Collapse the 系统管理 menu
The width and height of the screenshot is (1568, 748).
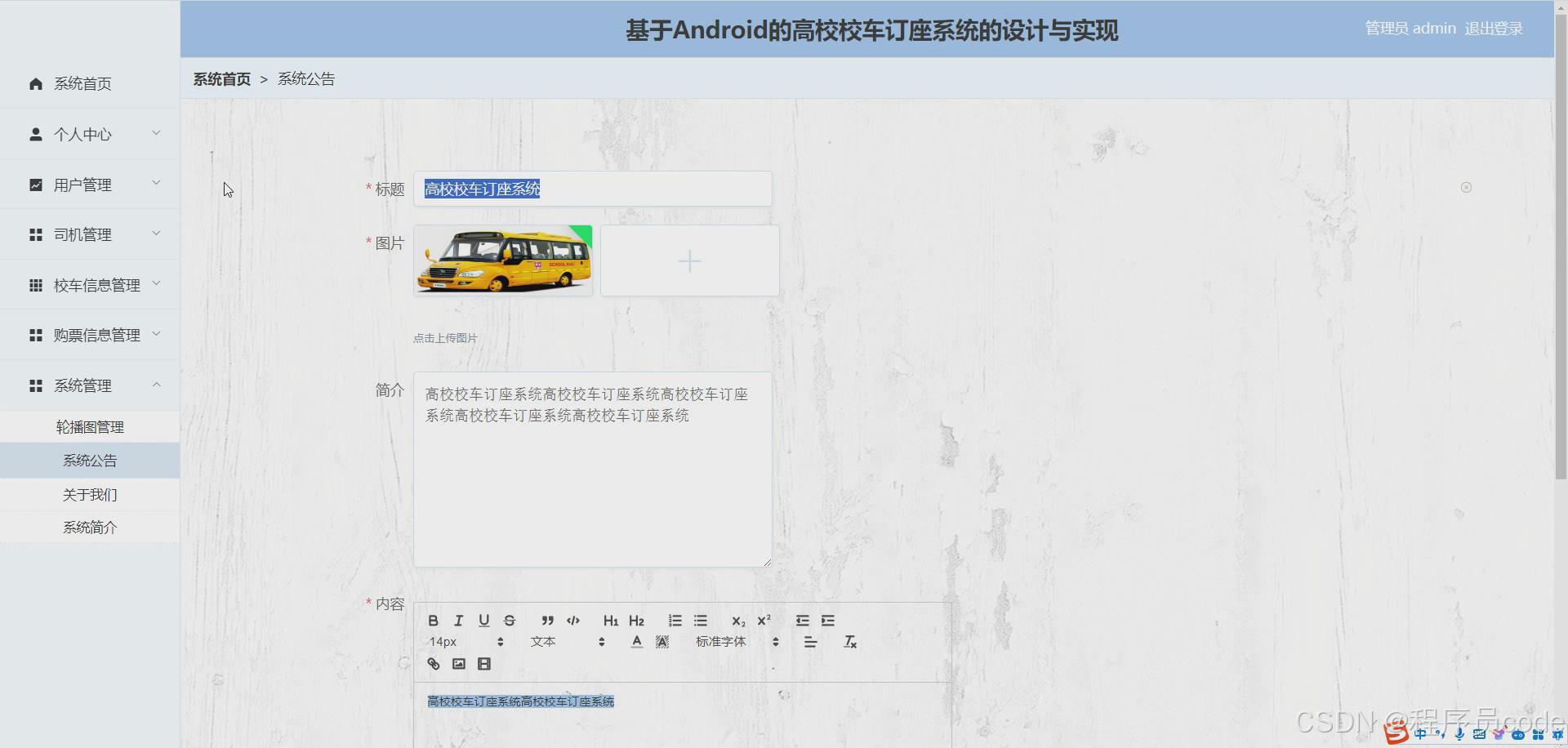(x=90, y=385)
